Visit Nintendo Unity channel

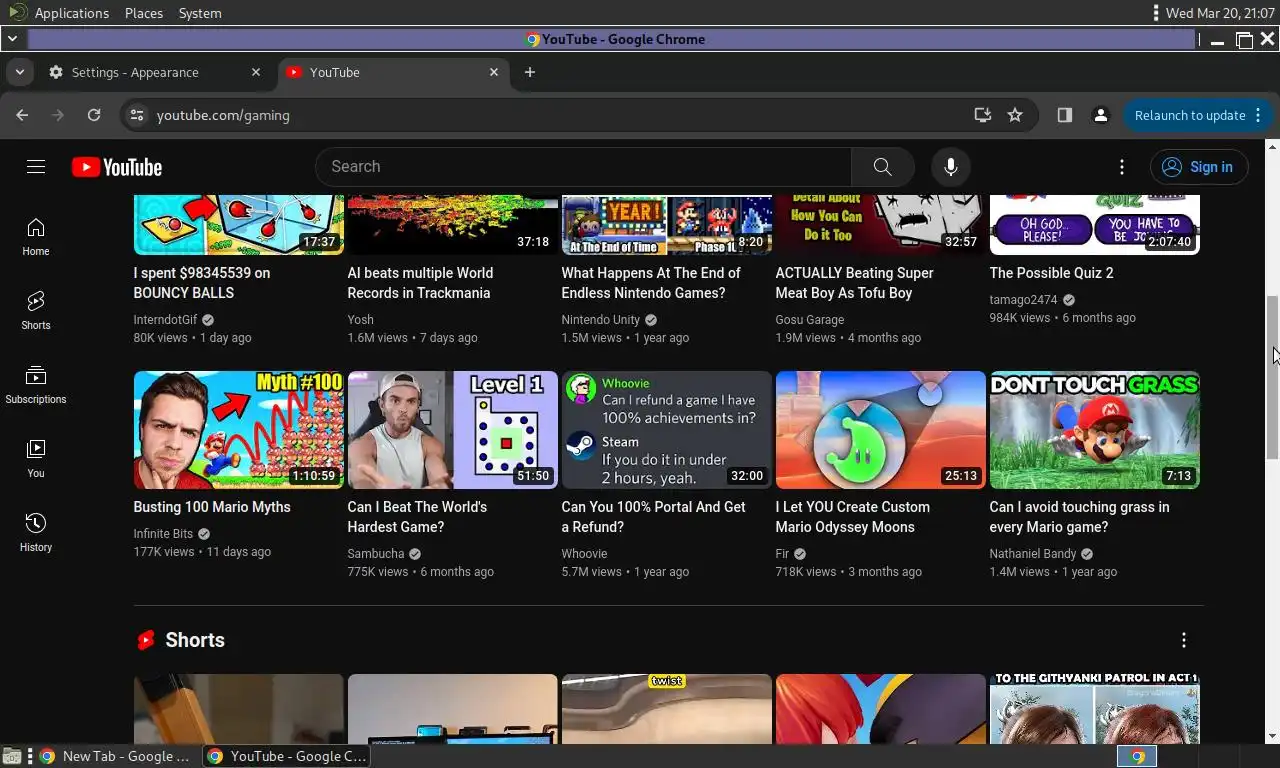600,320
